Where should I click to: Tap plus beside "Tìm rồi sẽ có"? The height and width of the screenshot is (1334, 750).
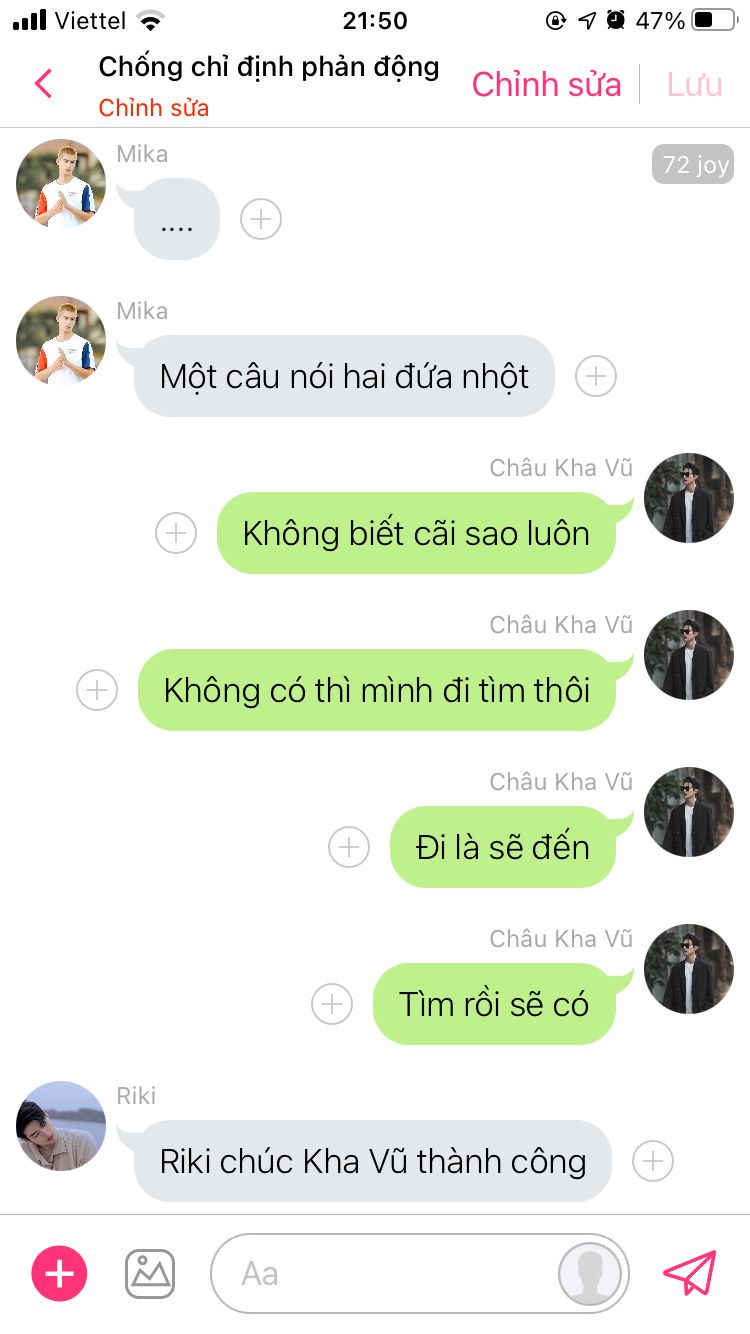click(x=332, y=1004)
